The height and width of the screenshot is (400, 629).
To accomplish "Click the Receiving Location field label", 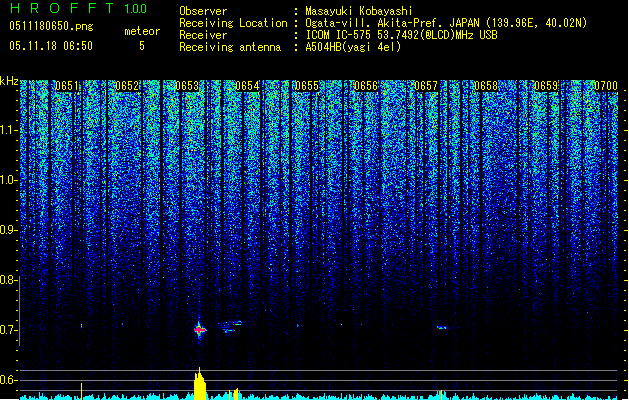I will [233, 23].
